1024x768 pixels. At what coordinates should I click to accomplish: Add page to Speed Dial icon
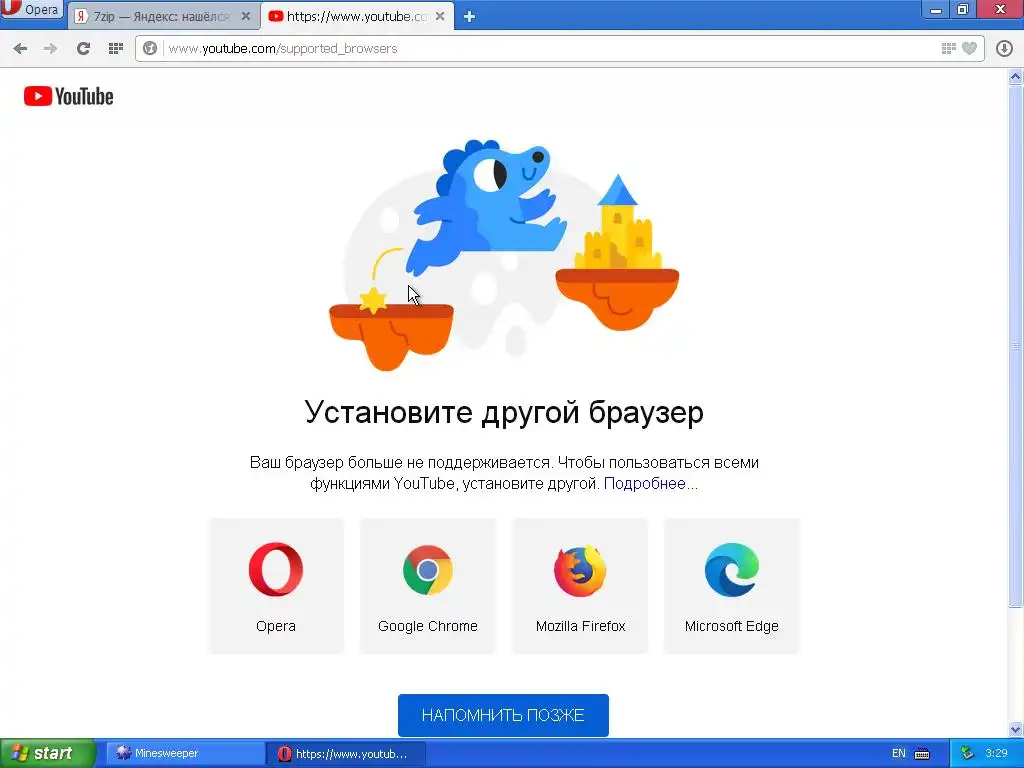[x=948, y=48]
